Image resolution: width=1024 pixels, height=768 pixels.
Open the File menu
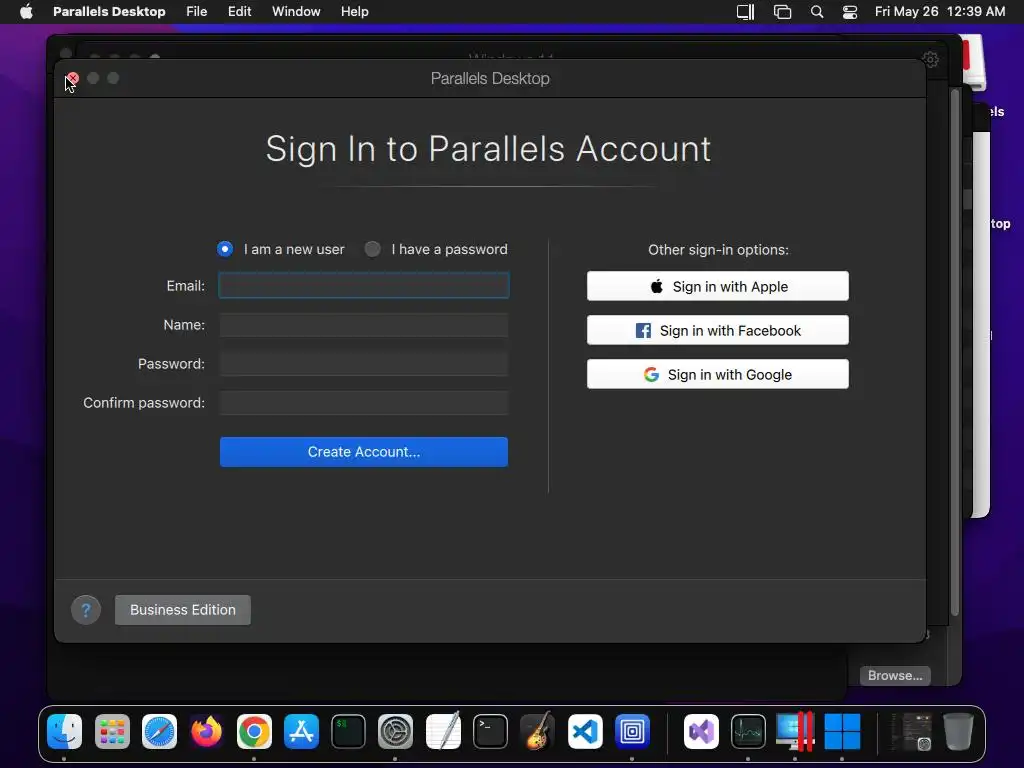pyautogui.click(x=197, y=12)
